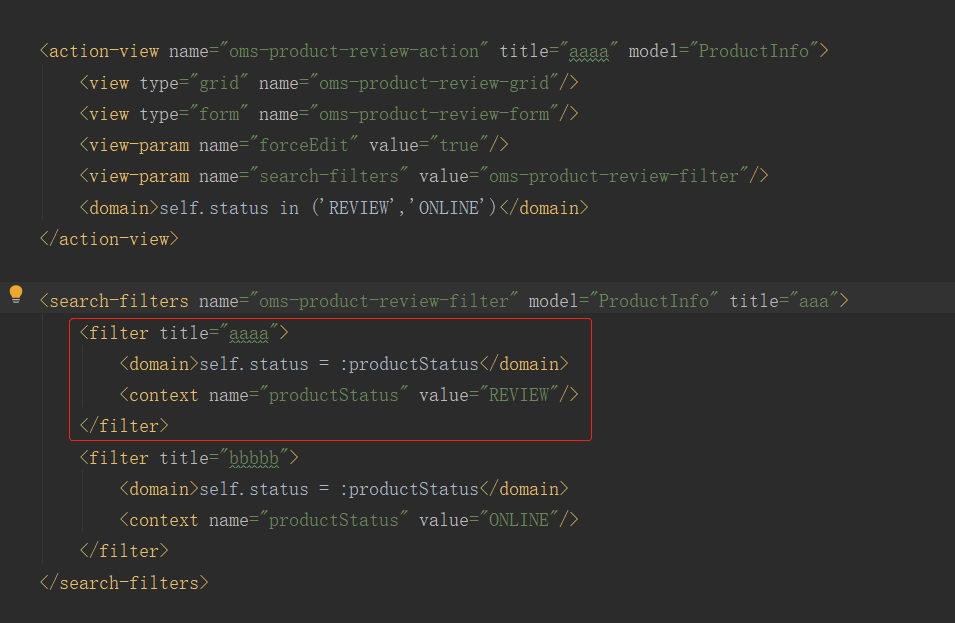The height and width of the screenshot is (623, 955).
Task: Click the 'REVIEW' context value
Action: [518, 395]
